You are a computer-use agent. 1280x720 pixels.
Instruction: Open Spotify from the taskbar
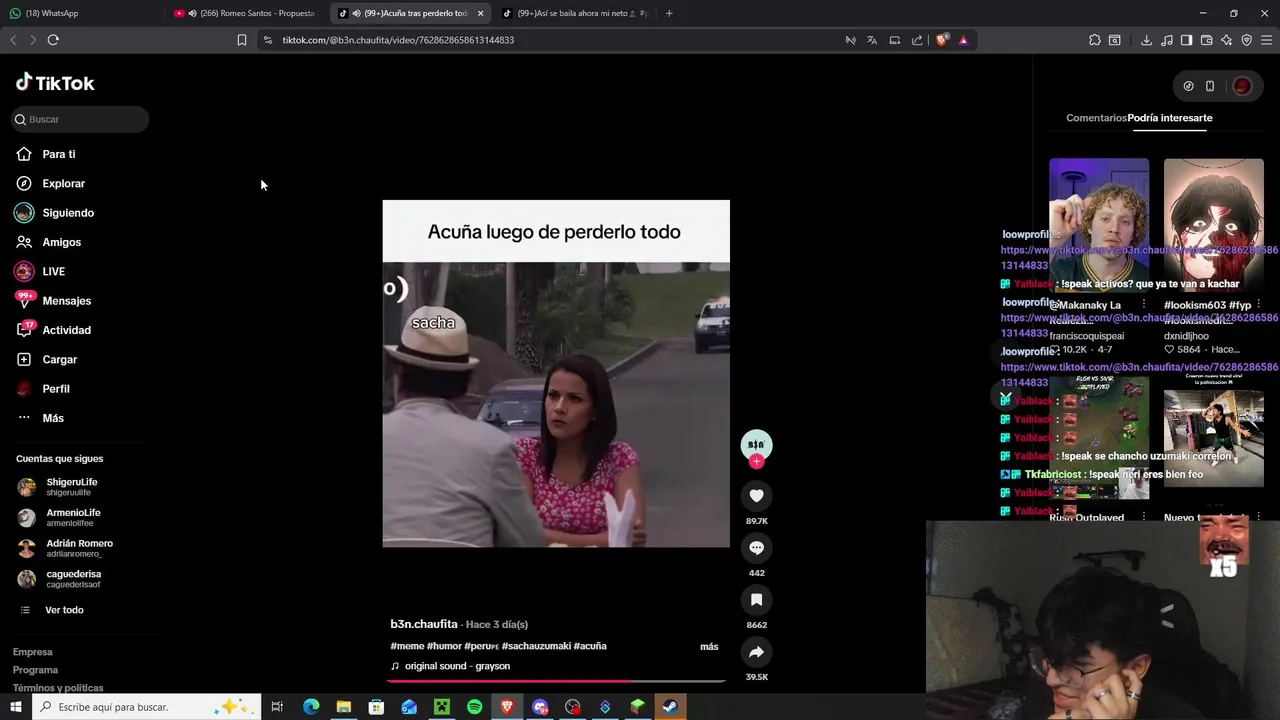click(x=475, y=707)
